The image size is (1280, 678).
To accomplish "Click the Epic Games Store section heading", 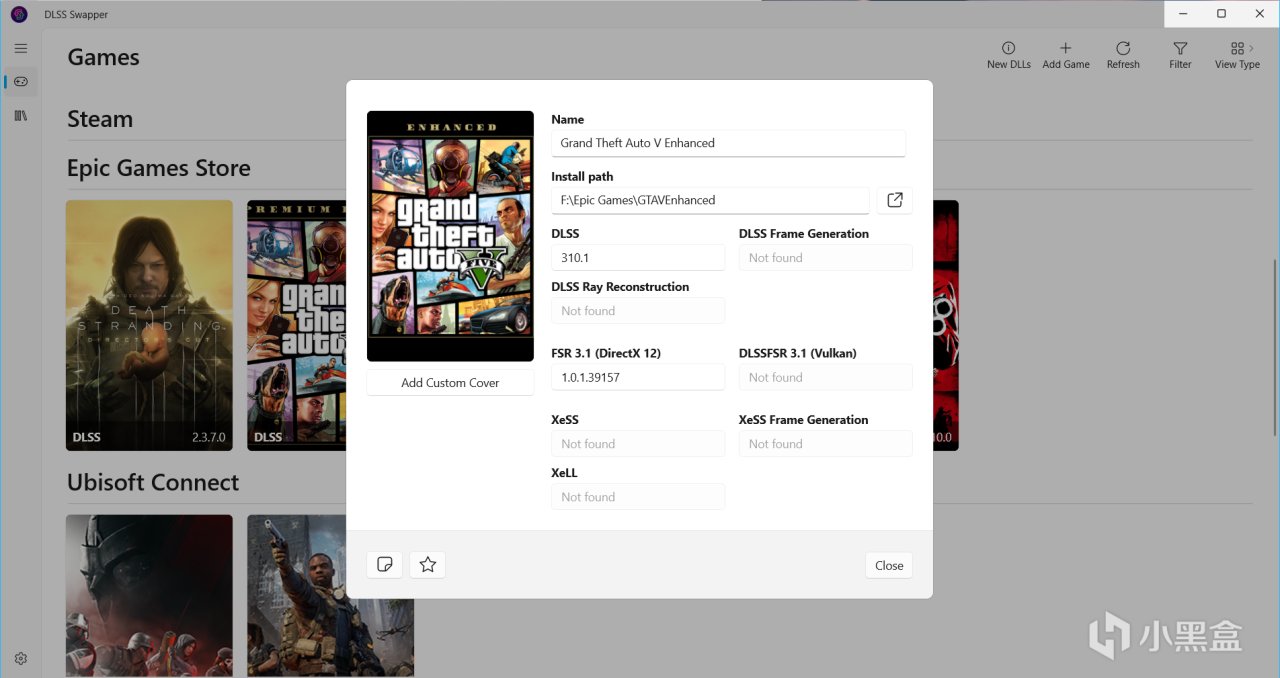I will [x=159, y=168].
